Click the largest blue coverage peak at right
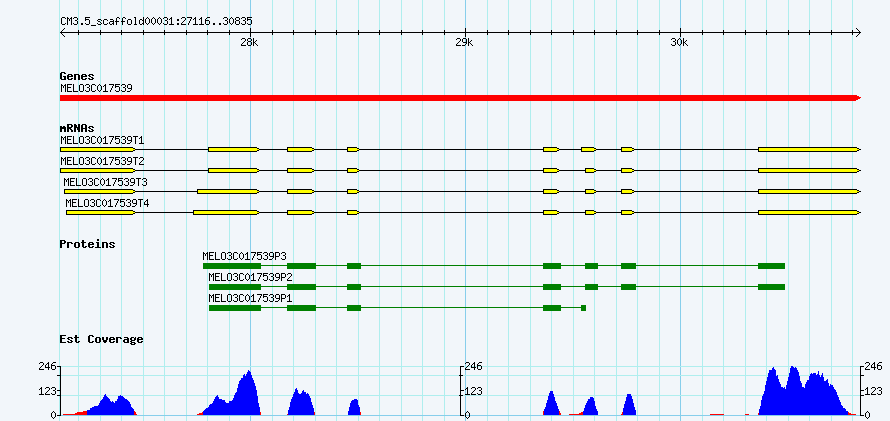 pyautogui.click(x=806, y=391)
